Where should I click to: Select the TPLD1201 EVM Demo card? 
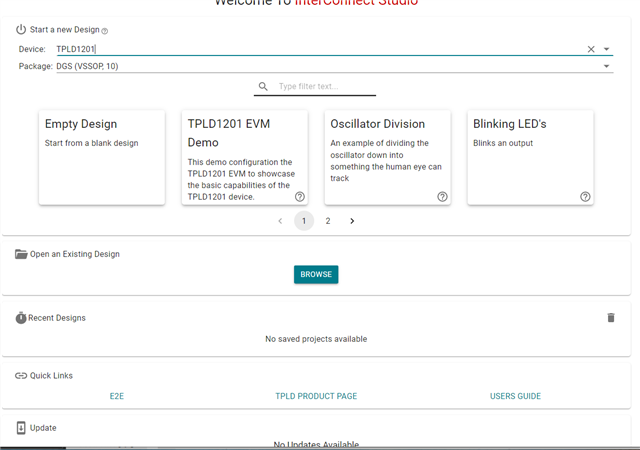tap(244, 157)
